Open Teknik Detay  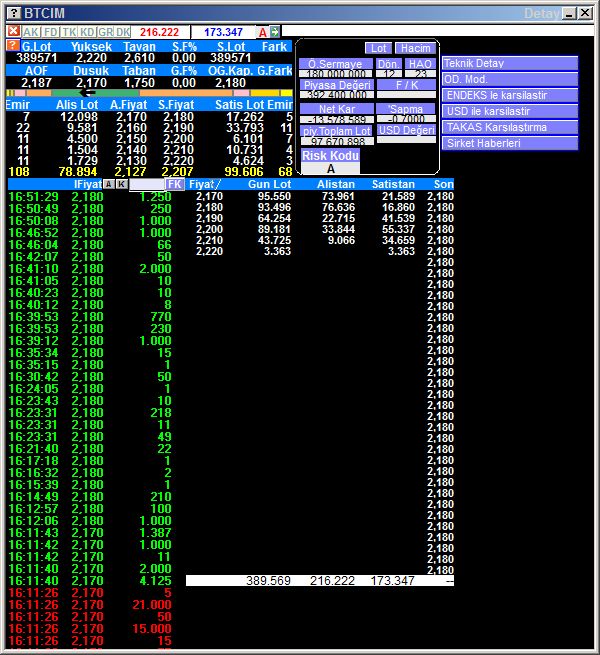510,63
